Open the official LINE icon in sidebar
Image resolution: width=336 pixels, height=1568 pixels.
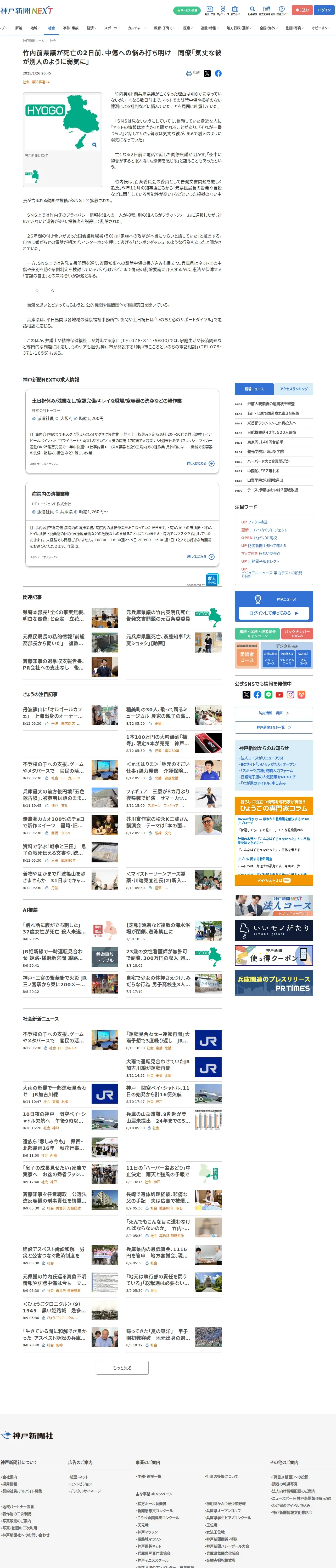pos(268,695)
